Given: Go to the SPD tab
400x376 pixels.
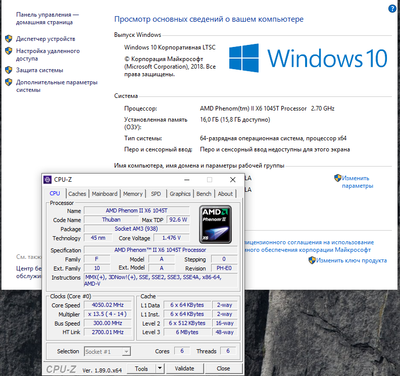Looking at the screenshot, I should pyautogui.click(x=156, y=194).
